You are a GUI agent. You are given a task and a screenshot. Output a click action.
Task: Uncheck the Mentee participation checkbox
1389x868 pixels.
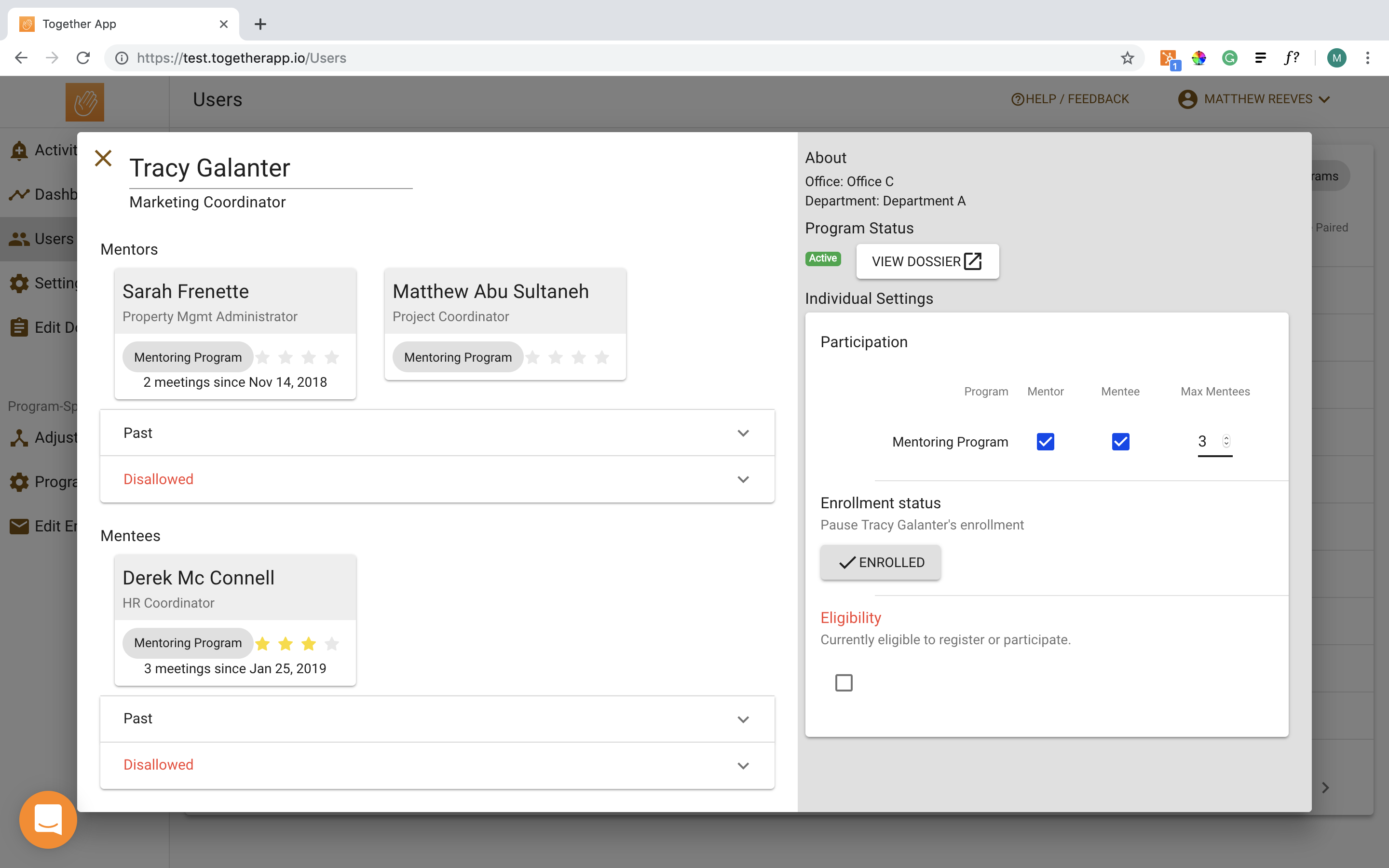[1120, 441]
